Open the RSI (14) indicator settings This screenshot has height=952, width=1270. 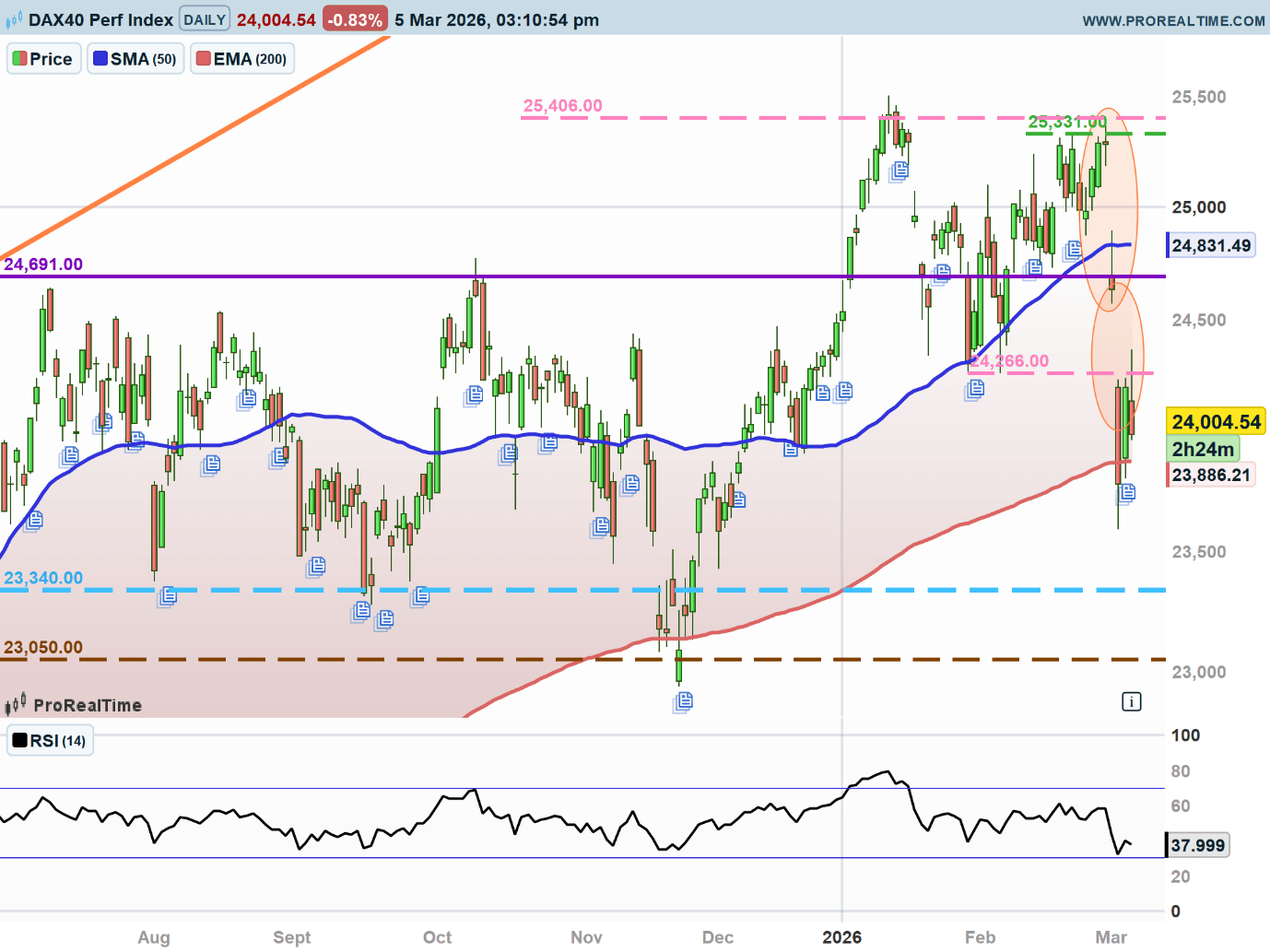click(x=50, y=741)
